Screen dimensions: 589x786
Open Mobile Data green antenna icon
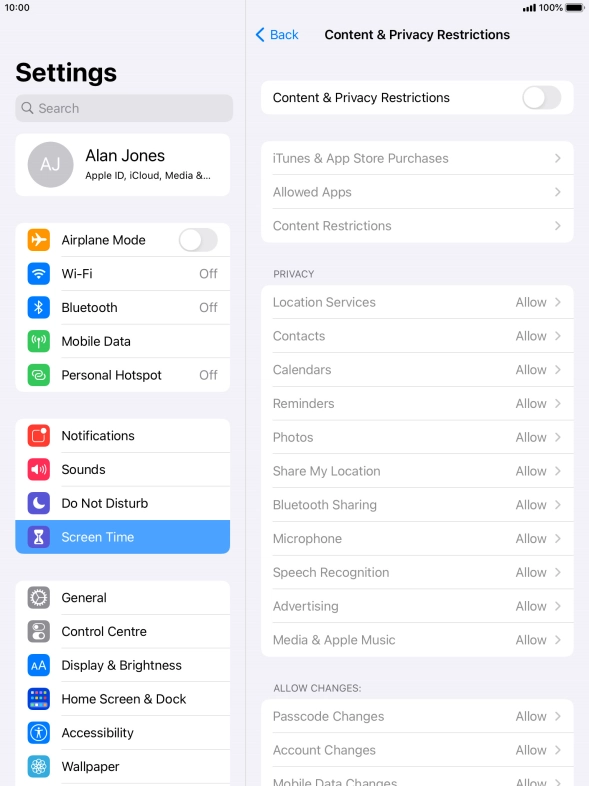(x=39, y=341)
